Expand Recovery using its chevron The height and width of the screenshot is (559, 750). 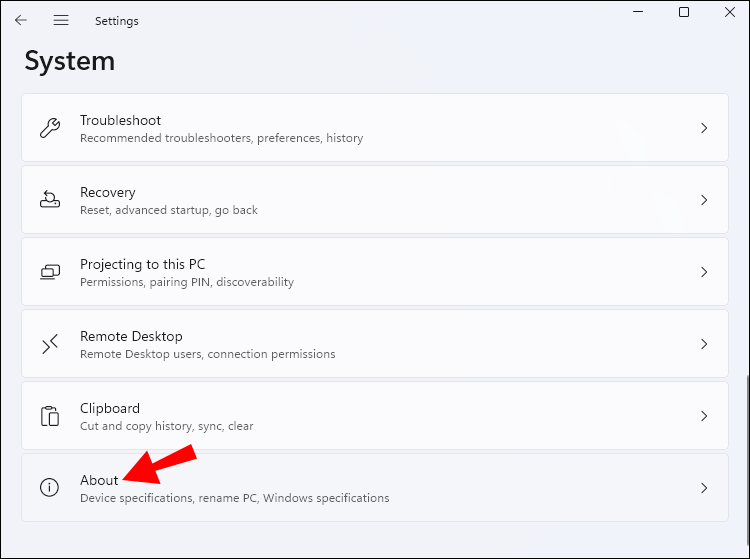[x=704, y=200]
